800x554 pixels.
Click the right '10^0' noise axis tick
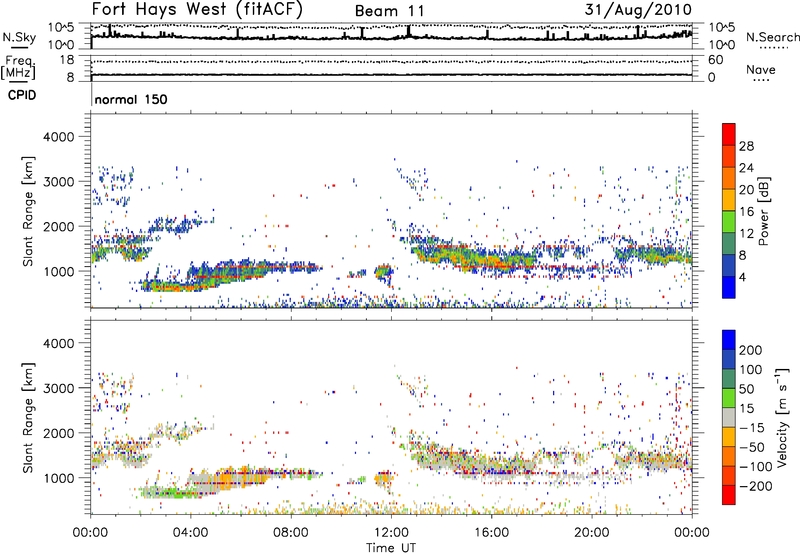pos(722,45)
